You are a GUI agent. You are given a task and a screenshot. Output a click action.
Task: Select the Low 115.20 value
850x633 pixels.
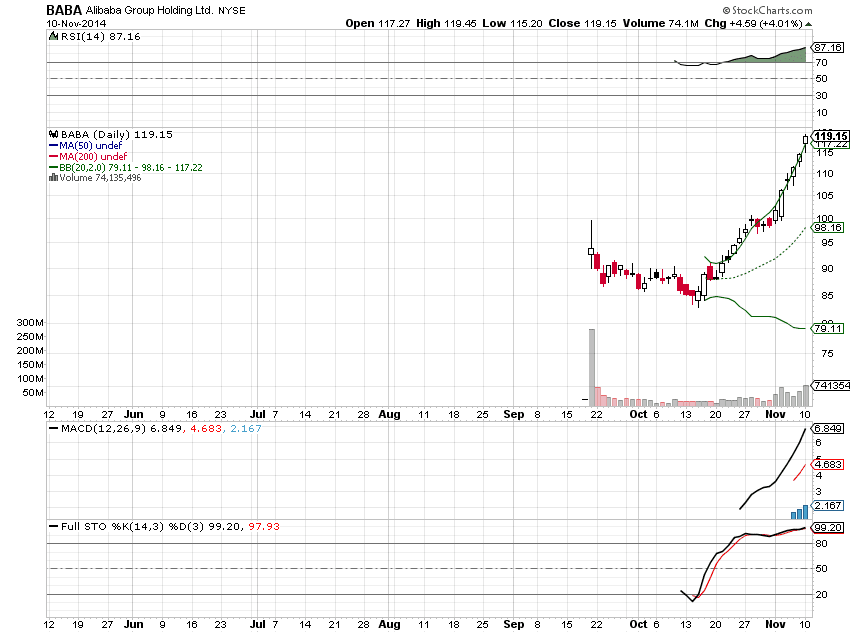point(512,23)
